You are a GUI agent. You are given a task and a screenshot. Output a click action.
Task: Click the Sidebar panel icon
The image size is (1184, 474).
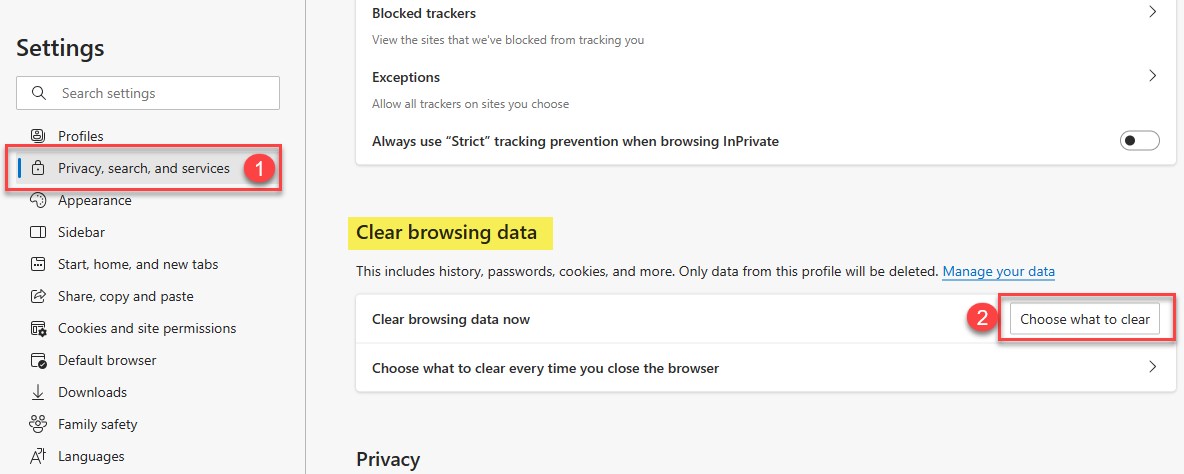(38, 232)
